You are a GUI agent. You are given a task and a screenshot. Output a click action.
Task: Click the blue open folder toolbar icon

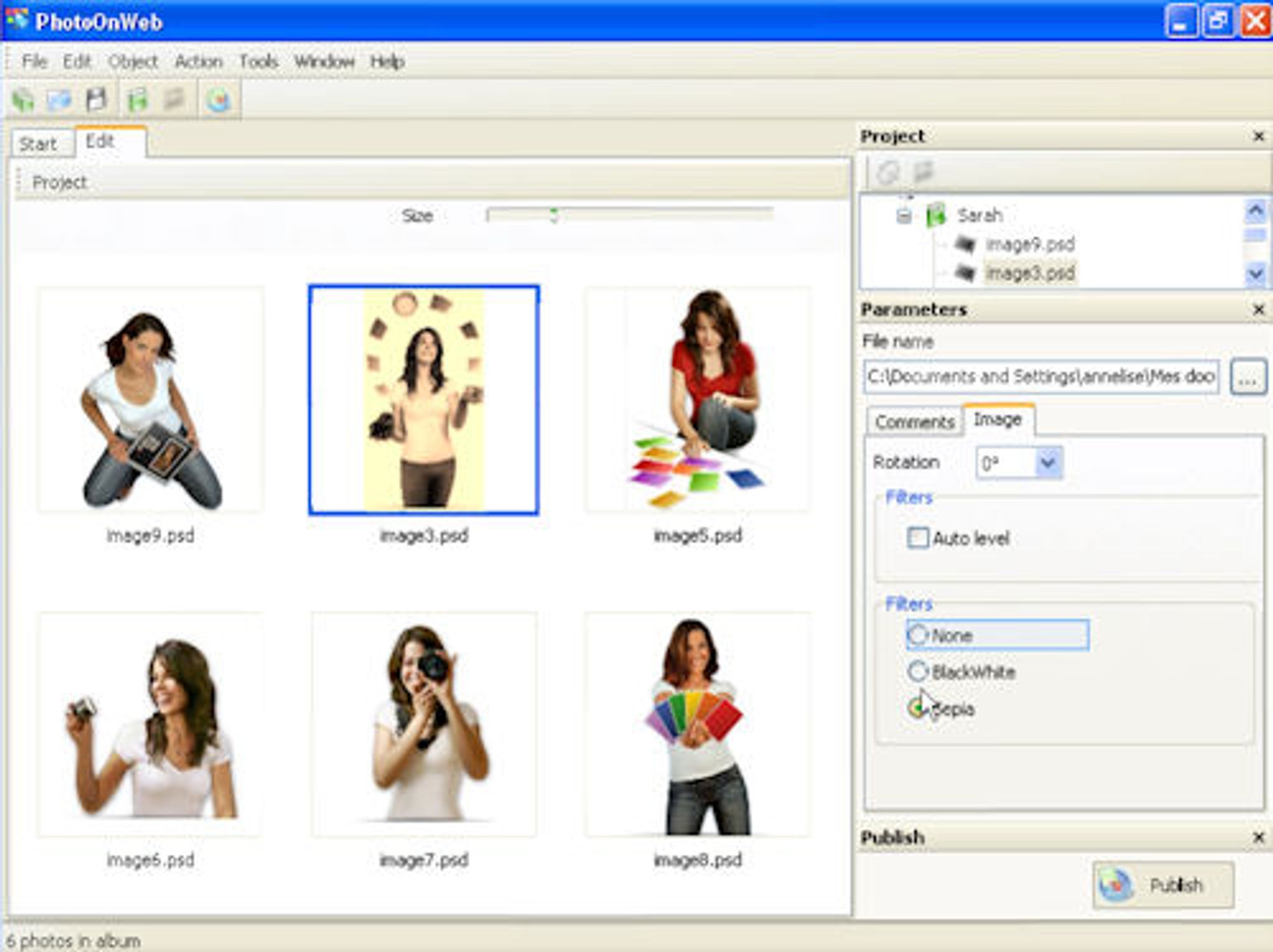coord(59,100)
